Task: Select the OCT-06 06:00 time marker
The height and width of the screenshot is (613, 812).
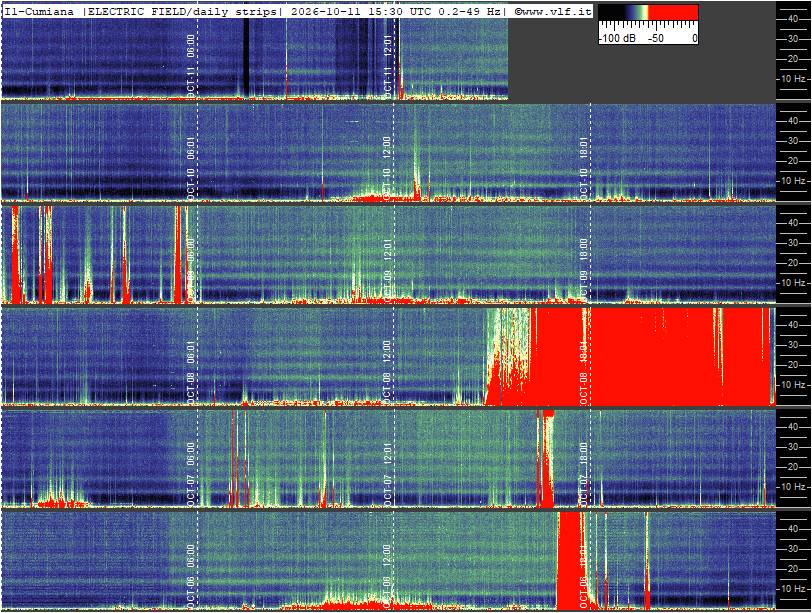Action: click(191, 576)
